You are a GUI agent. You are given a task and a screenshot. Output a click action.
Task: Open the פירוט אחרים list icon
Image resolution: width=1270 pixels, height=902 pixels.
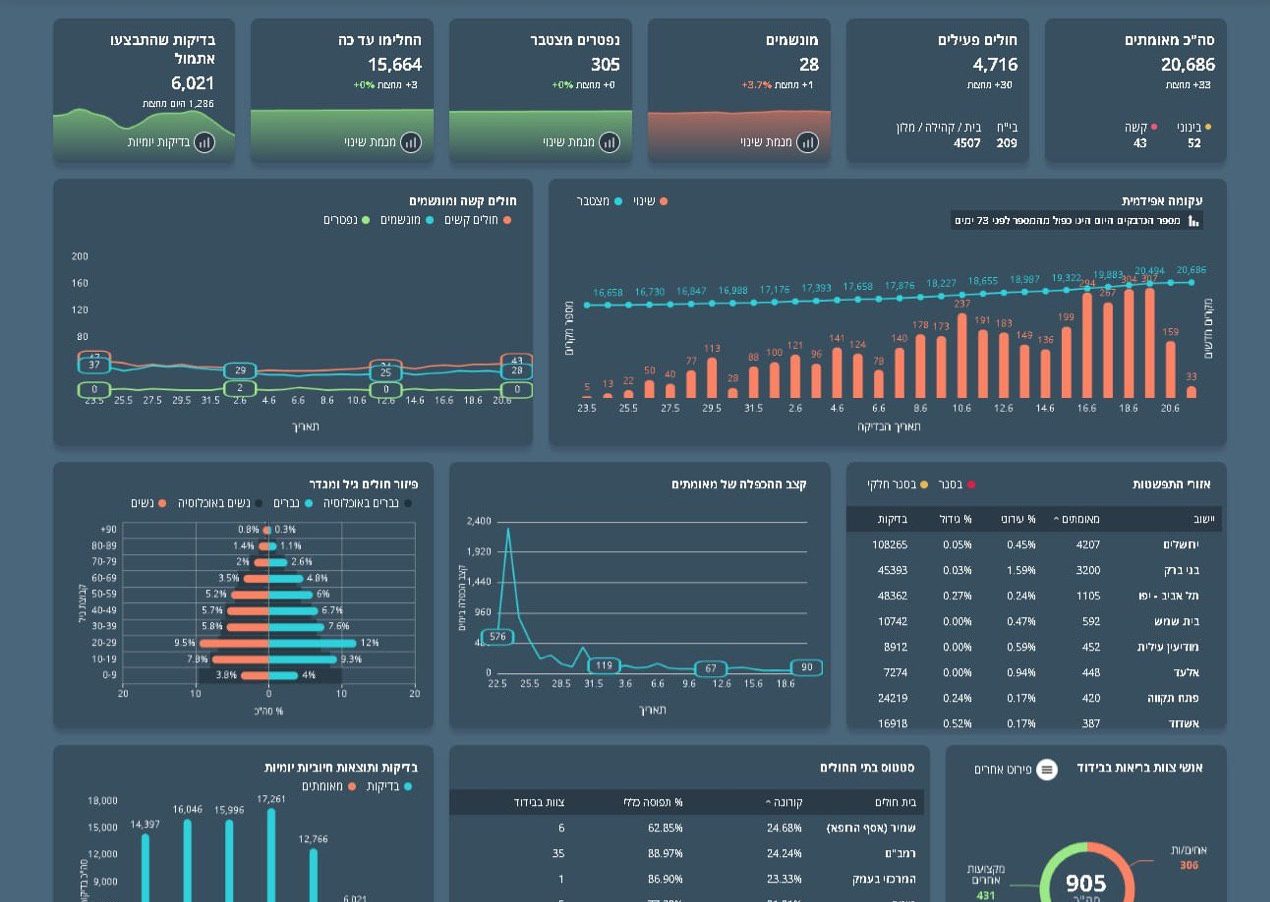[1047, 769]
